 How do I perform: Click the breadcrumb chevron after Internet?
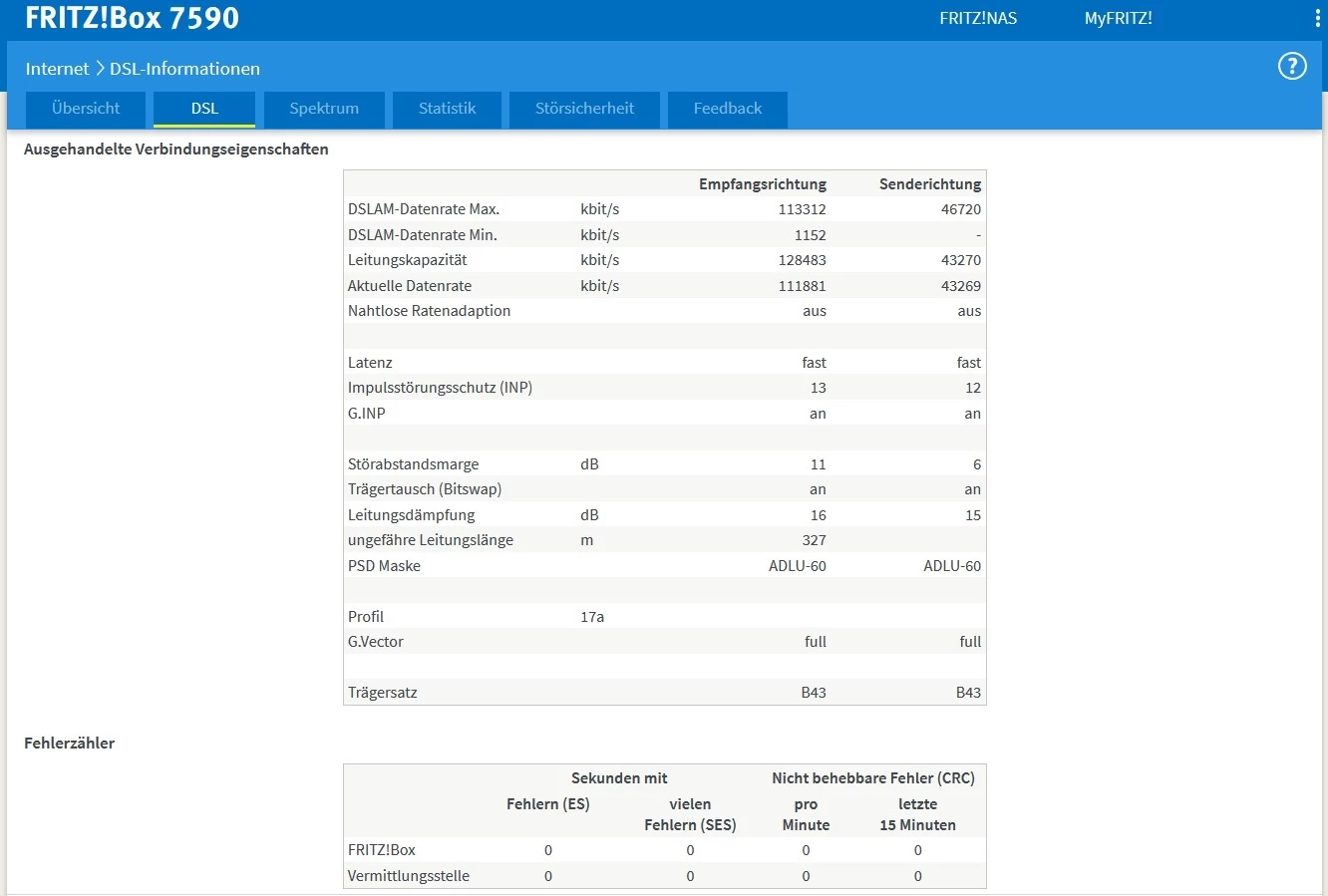(100, 69)
